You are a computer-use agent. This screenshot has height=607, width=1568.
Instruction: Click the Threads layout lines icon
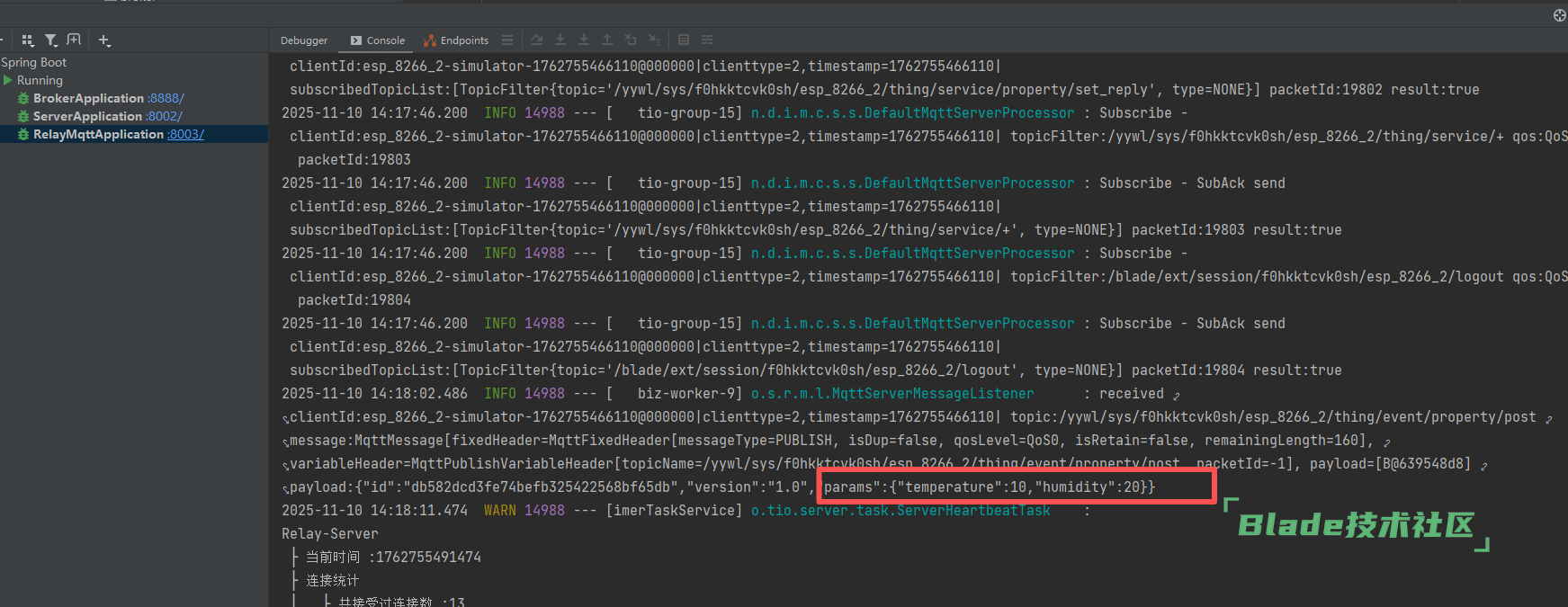pos(507,40)
